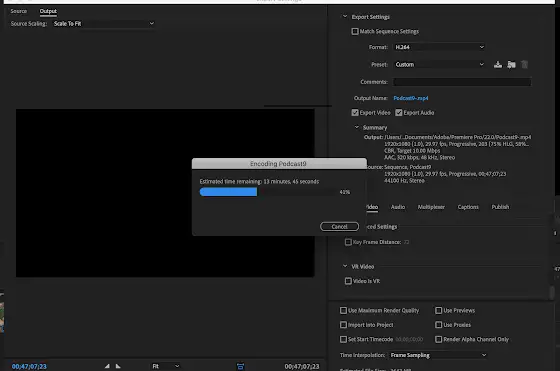Click the Estimated time remaining text
Screen dimensions: 560x371
coord(259,181)
